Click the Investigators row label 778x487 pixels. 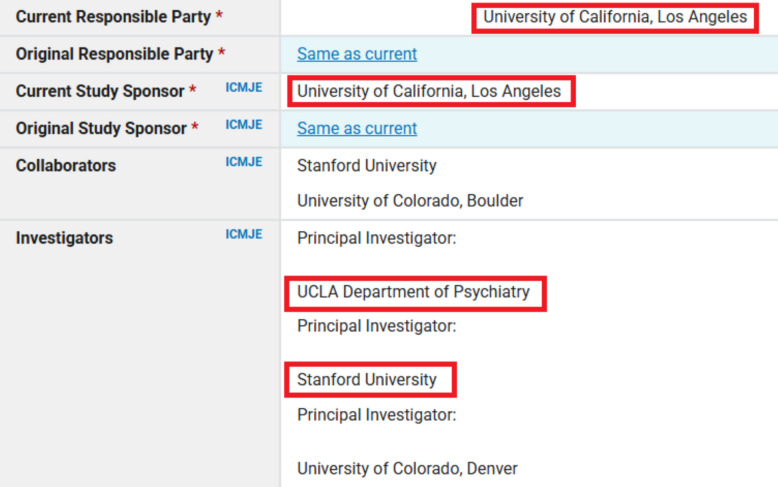point(64,238)
